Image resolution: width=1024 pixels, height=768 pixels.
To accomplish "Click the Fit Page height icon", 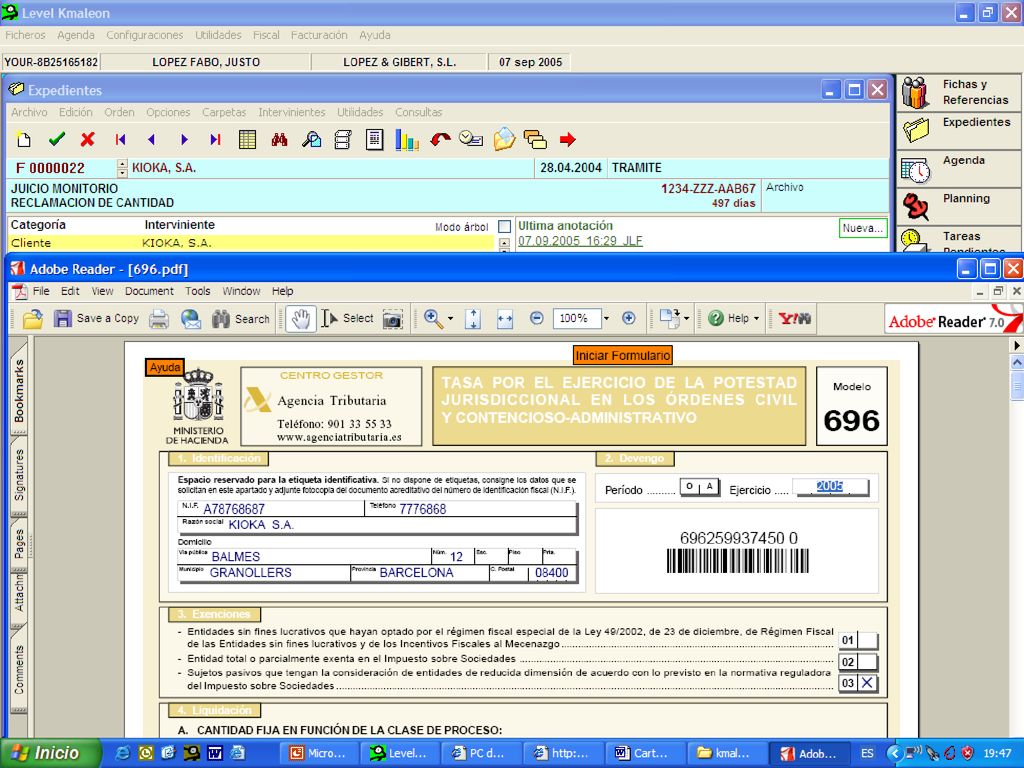I will coord(473,319).
